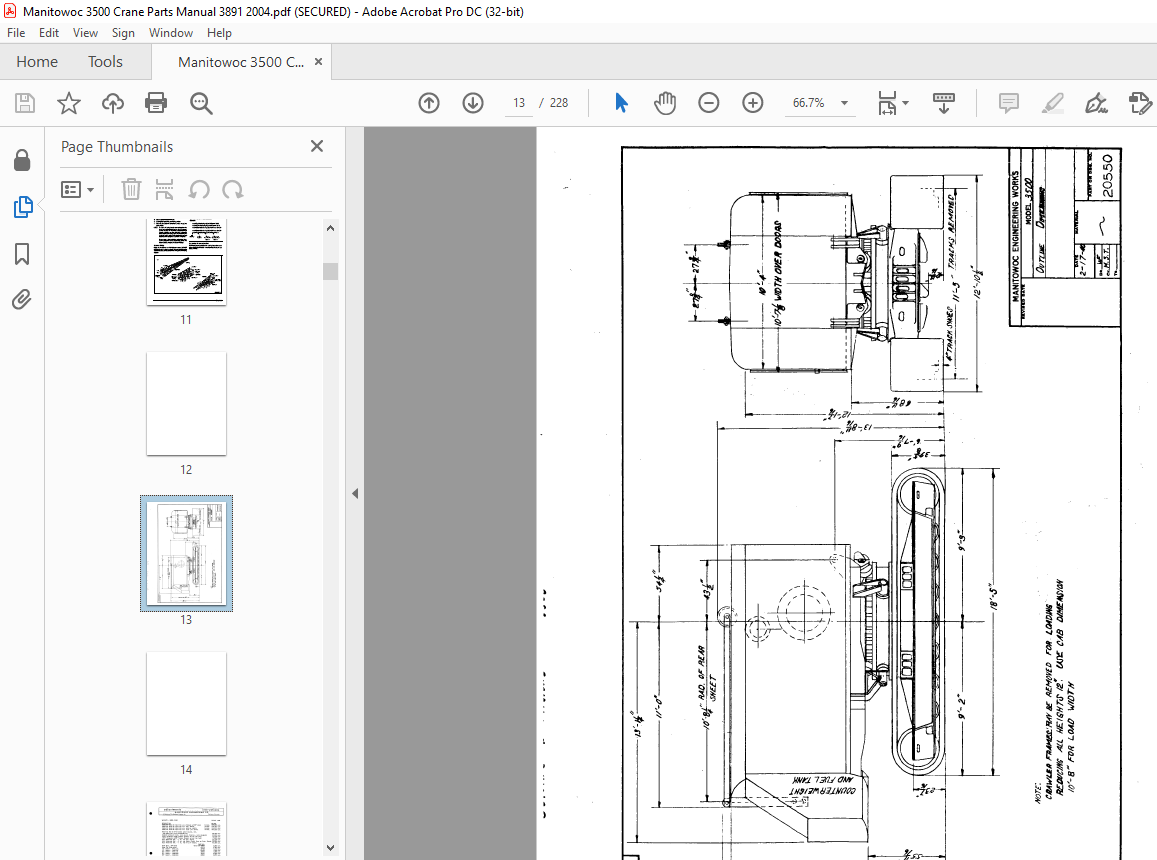Viewport: 1157px width, 860px height.
Task: Click thumbnails scrollbar down arrow
Action: click(331, 847)
